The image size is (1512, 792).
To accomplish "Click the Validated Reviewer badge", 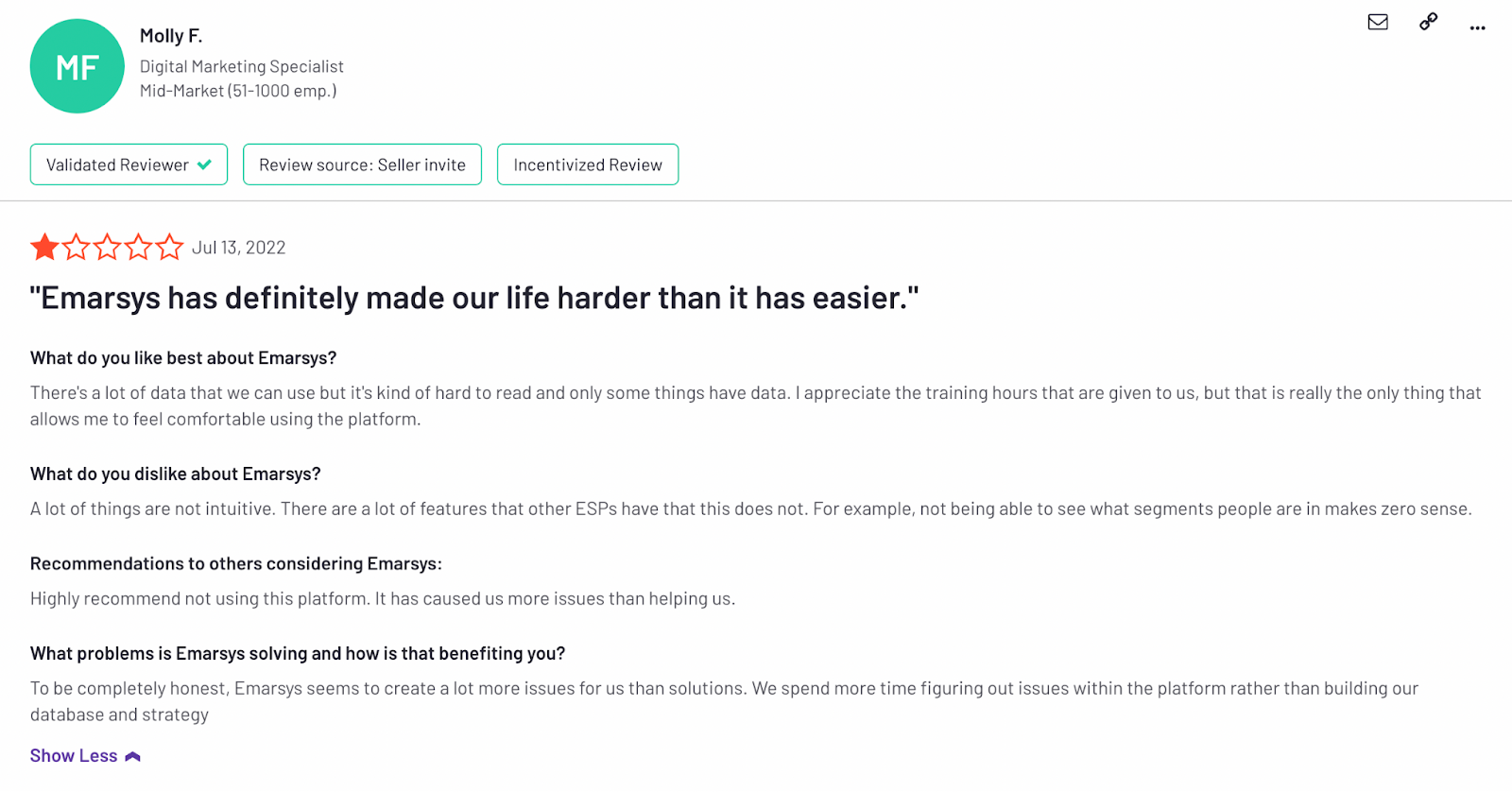I will click(118, 164).
